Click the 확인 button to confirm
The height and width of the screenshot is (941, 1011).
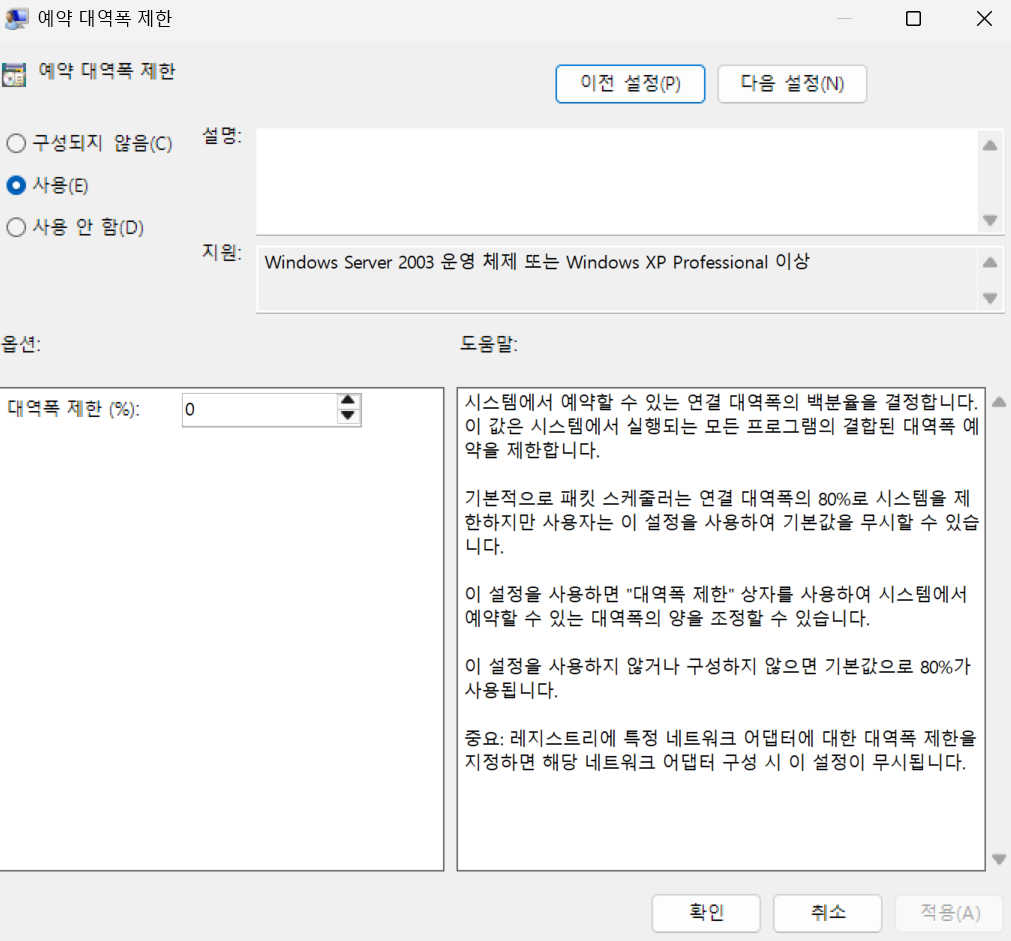pyautogui.click(x=705, y=913)
